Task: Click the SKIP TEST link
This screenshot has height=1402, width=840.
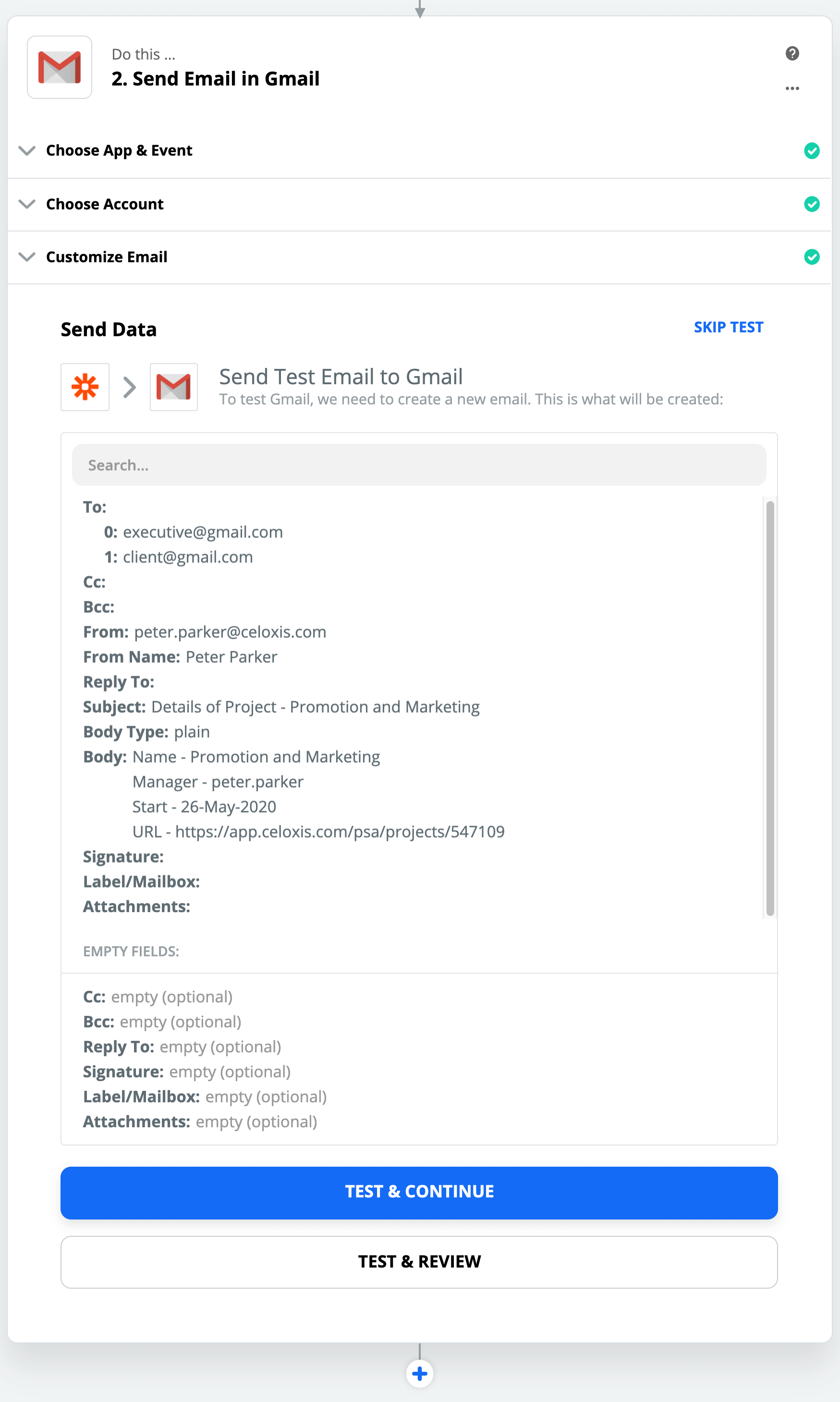Action: 728,327
